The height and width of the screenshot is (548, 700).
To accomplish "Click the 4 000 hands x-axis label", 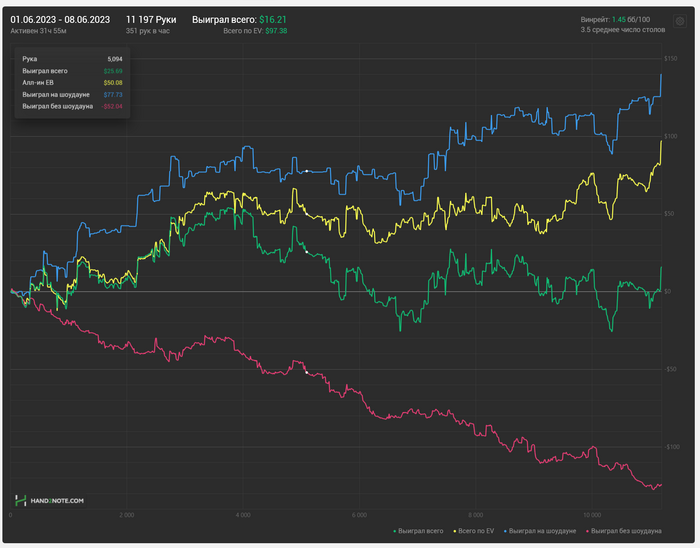I will 243,515.
